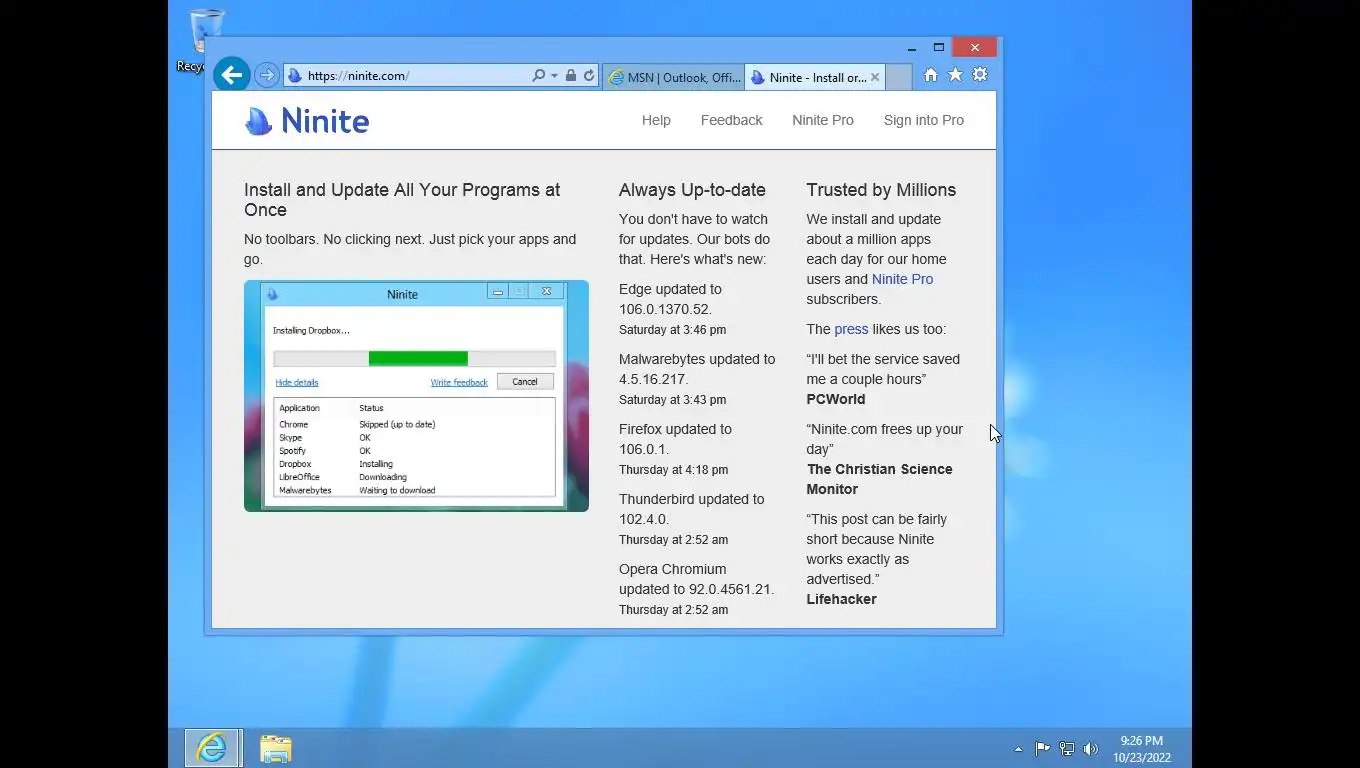
Task: Maximize the Internet Explorer window
Action: tap(939, 47)
